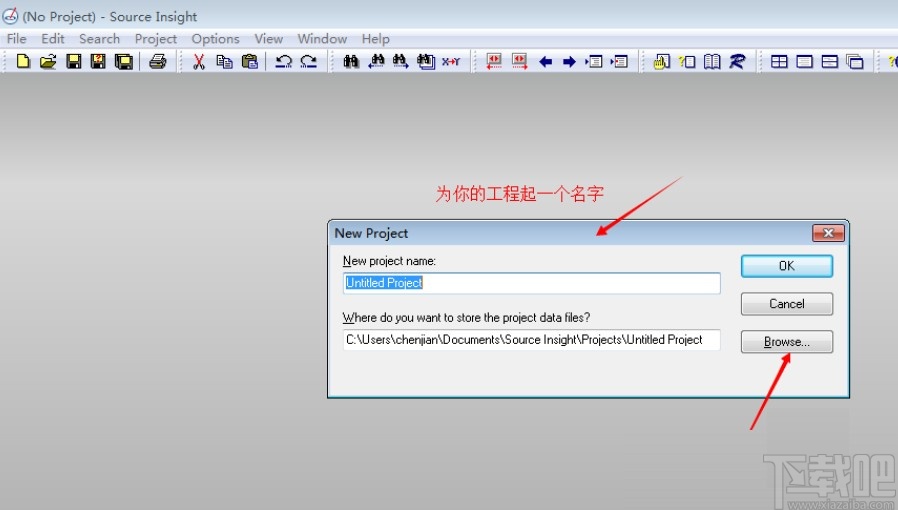The width and height of the screenshot is (898, 510).
Task: Open the Search menu
Action: point(100,38)
